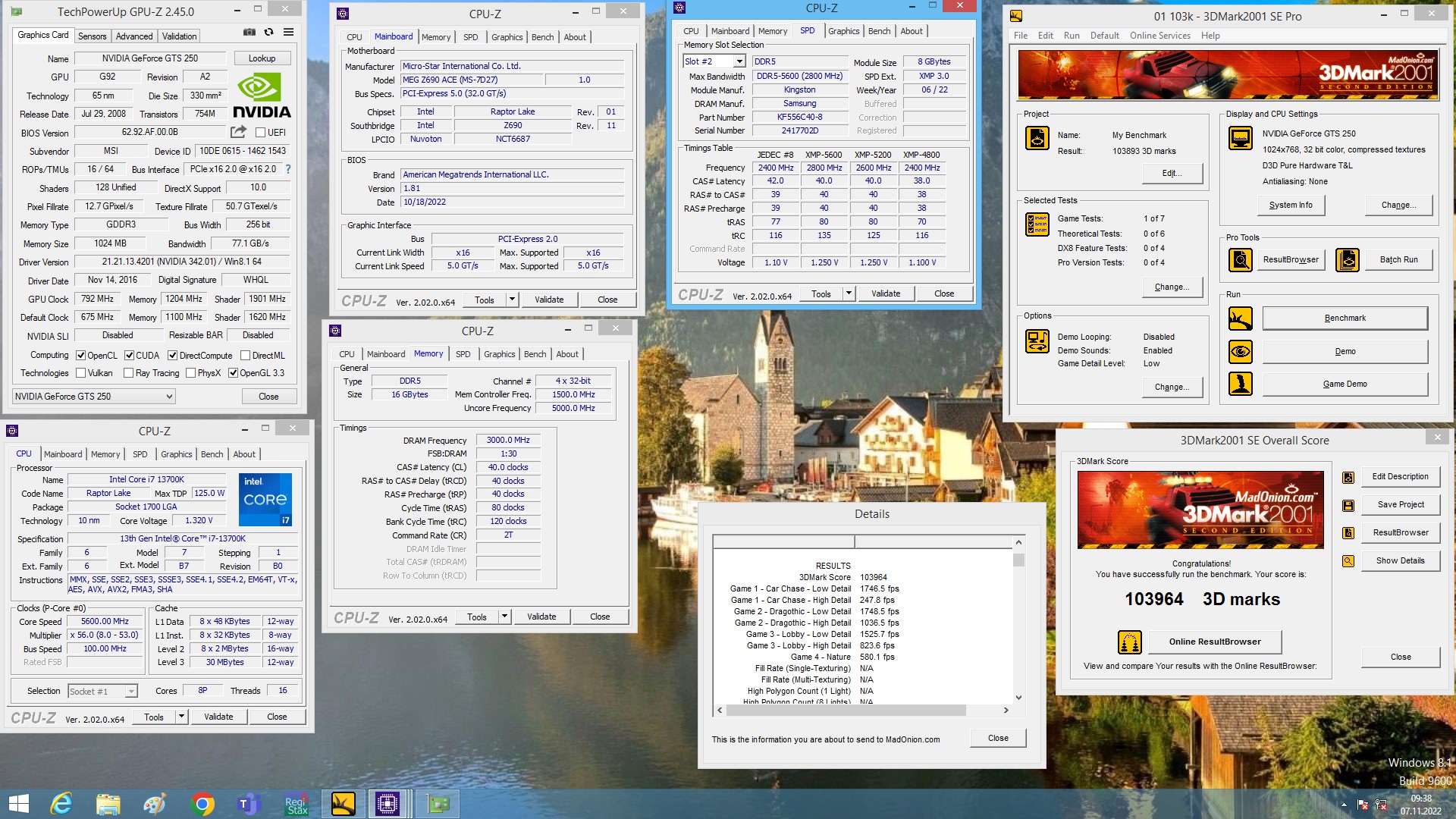This screenshot has height=819, width=1456.
Task: Click Windows Start button
Action: tap(19, 804)
